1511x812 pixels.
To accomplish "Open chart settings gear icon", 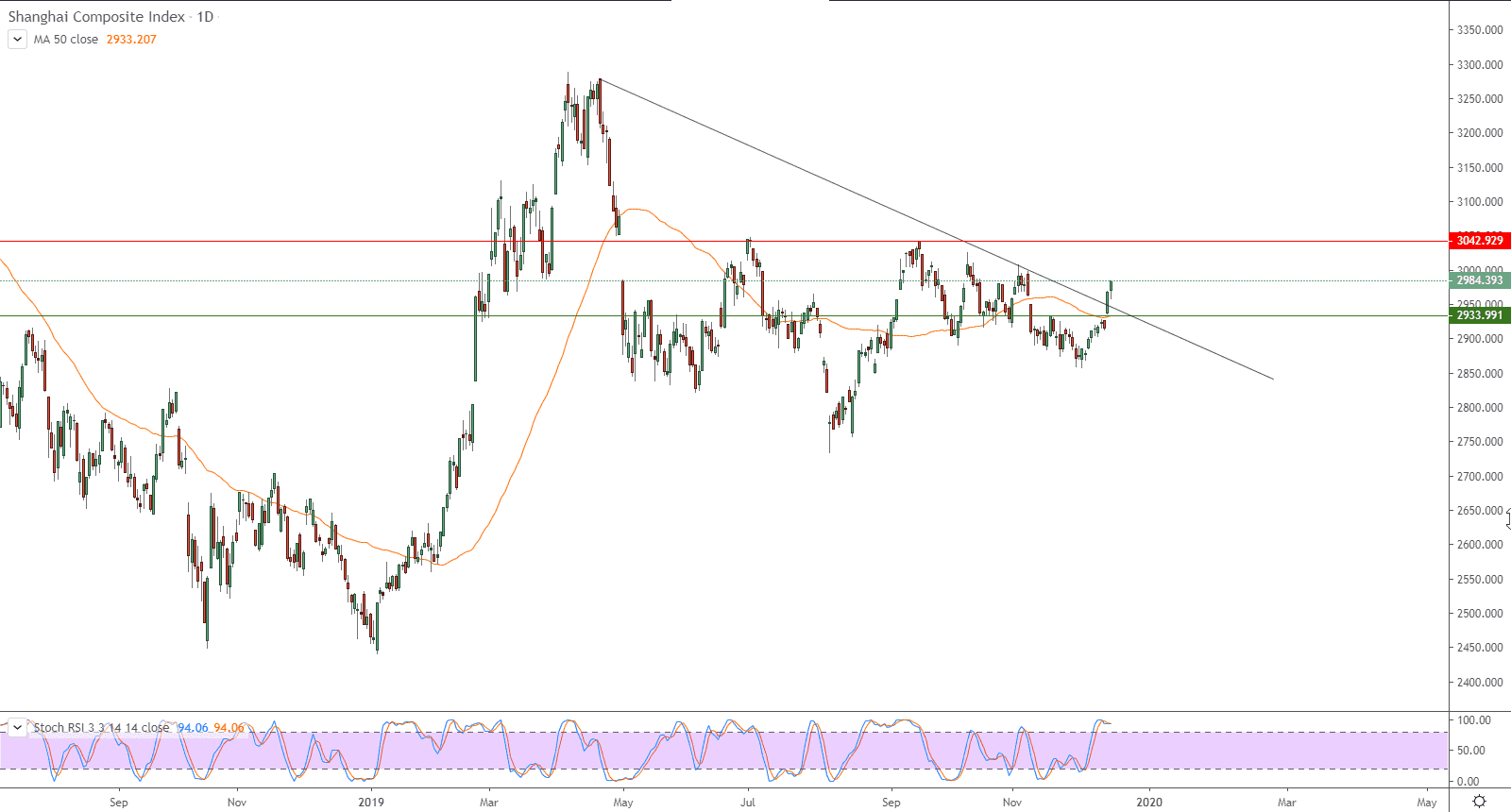I will point(1480,802).
